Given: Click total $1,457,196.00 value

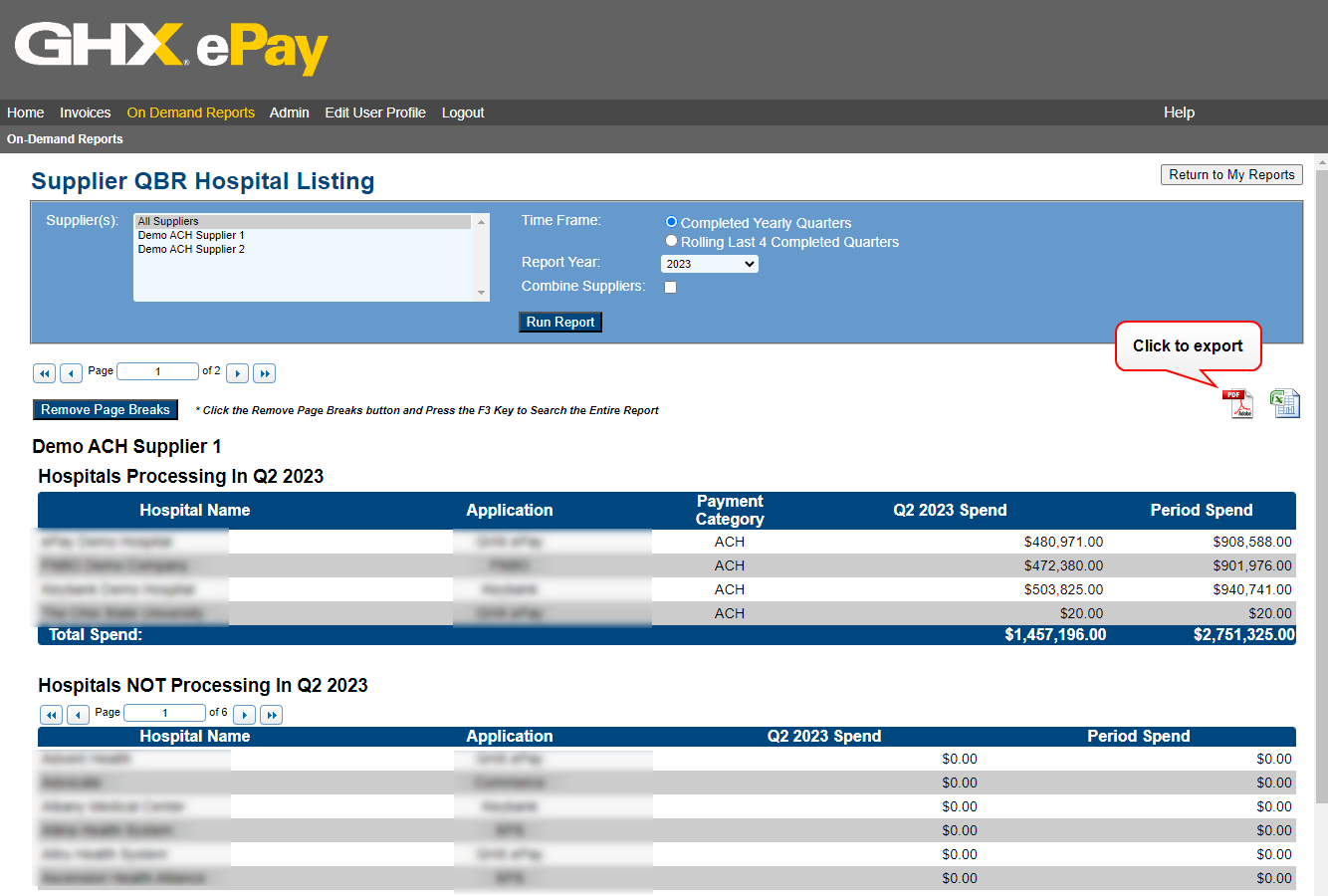Looking at the screenshot, I should coord(1055,634).
